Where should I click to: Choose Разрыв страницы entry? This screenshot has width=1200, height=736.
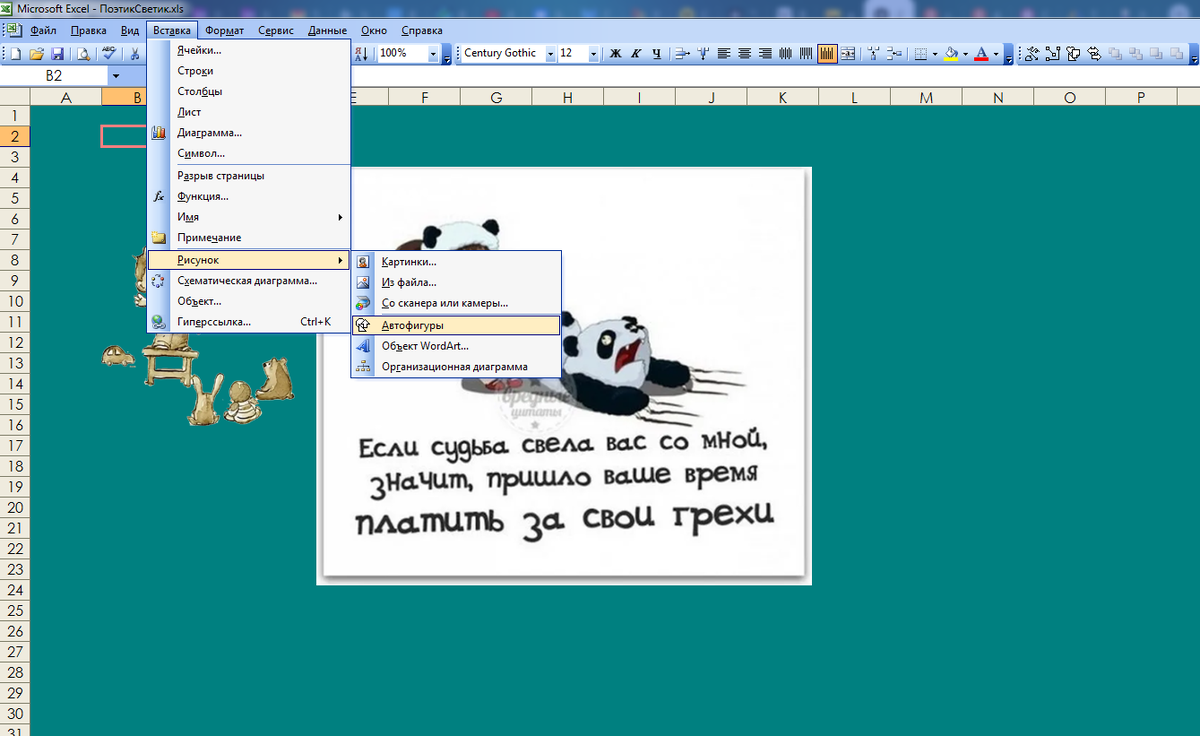tap(249, 175)
